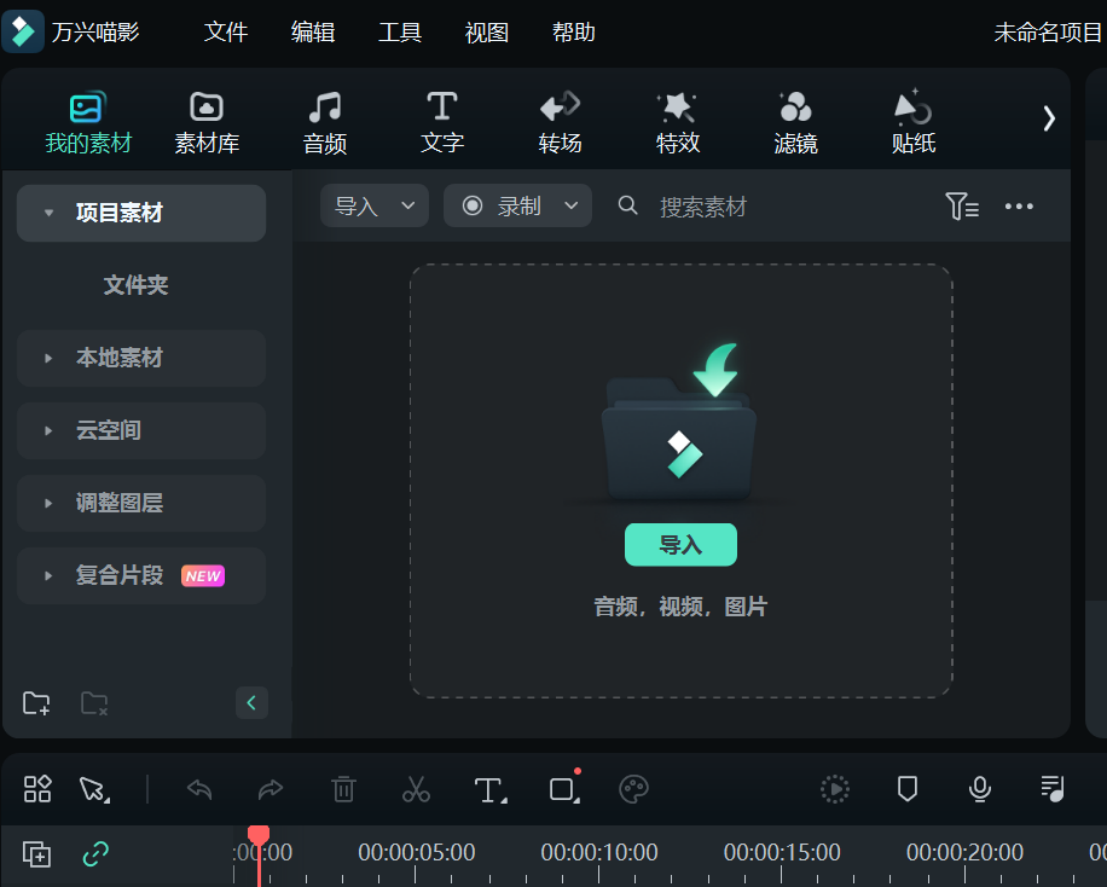Click the undo arrow icon
The image size is (1107, 887).
[199, 789]
